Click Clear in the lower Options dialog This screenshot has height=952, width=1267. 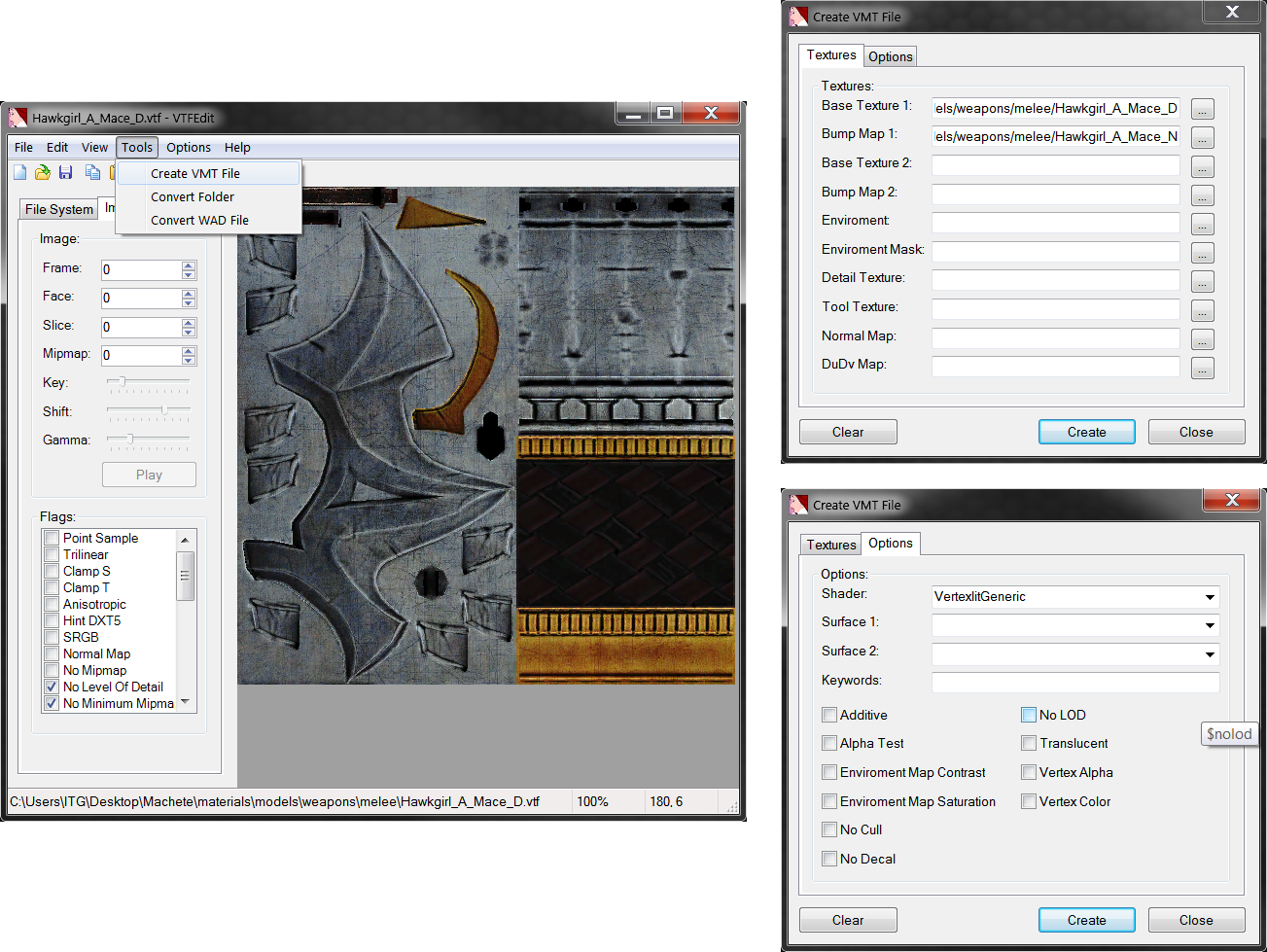[848, 920]
